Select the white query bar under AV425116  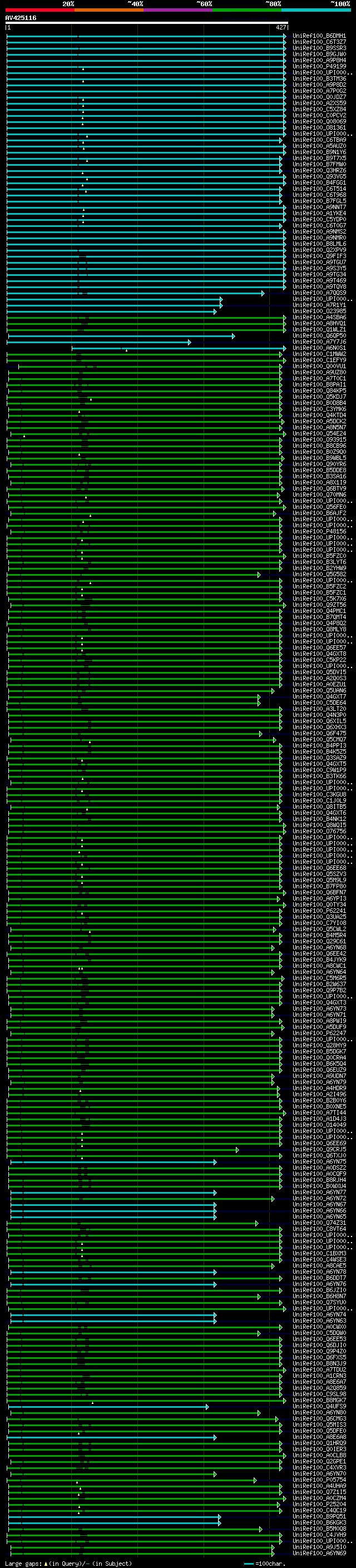pyautogui.click(x=147, y=22)
